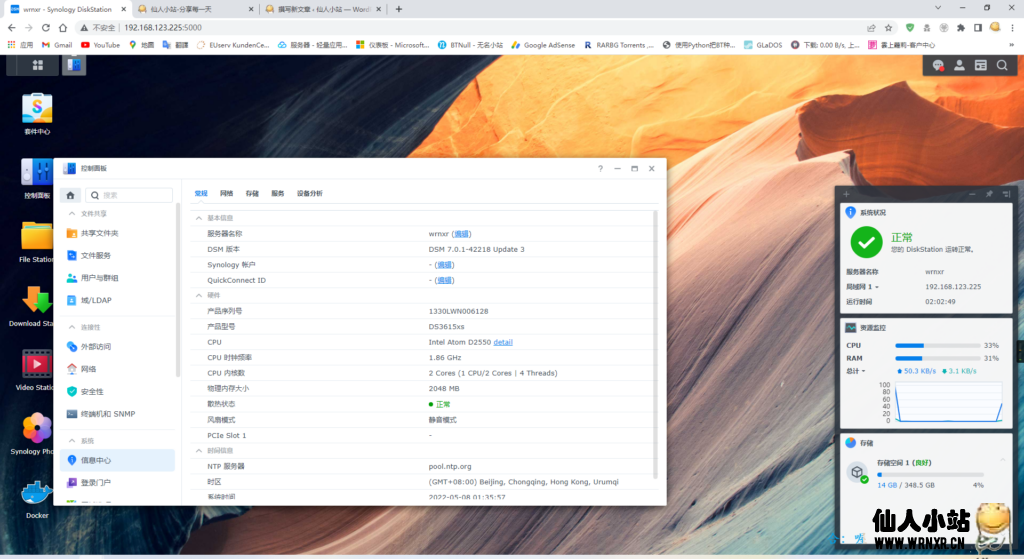Select 安全性 in the sidebar
Image resolution: width=1024 pixels, height=559 pixels.
[92, 391]
